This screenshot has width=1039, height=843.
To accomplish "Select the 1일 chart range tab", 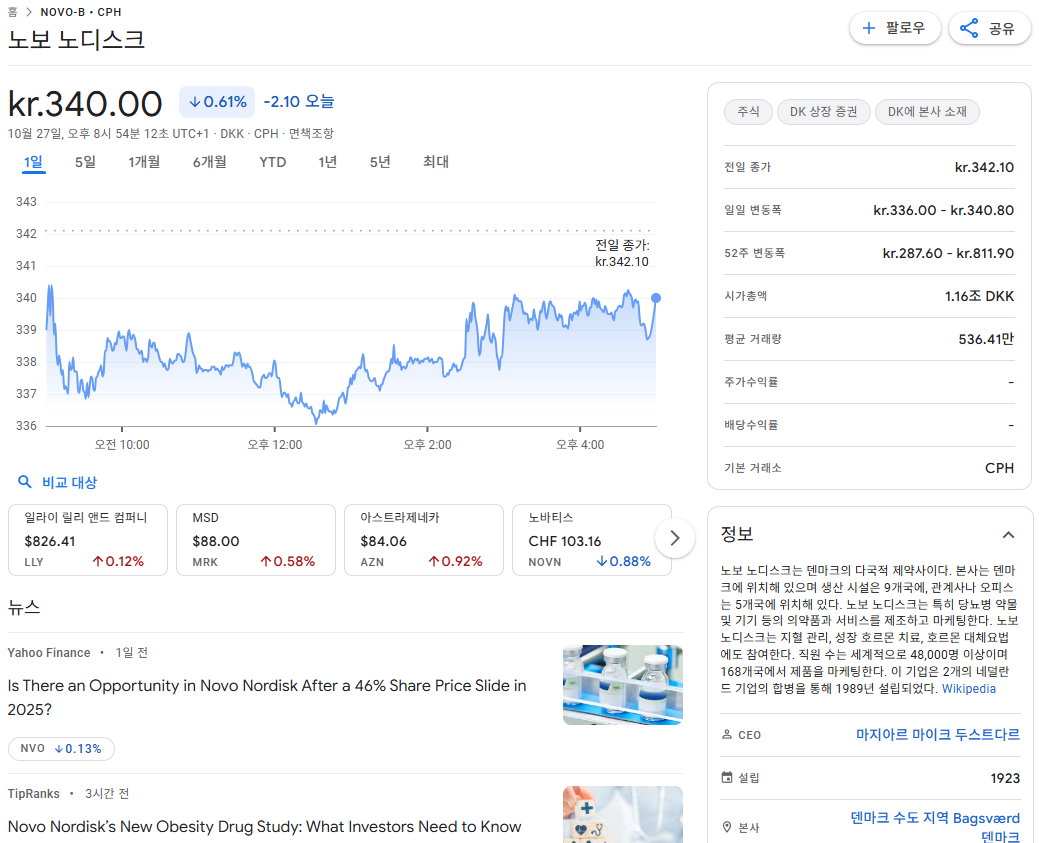I will click(x=33, y=162).
